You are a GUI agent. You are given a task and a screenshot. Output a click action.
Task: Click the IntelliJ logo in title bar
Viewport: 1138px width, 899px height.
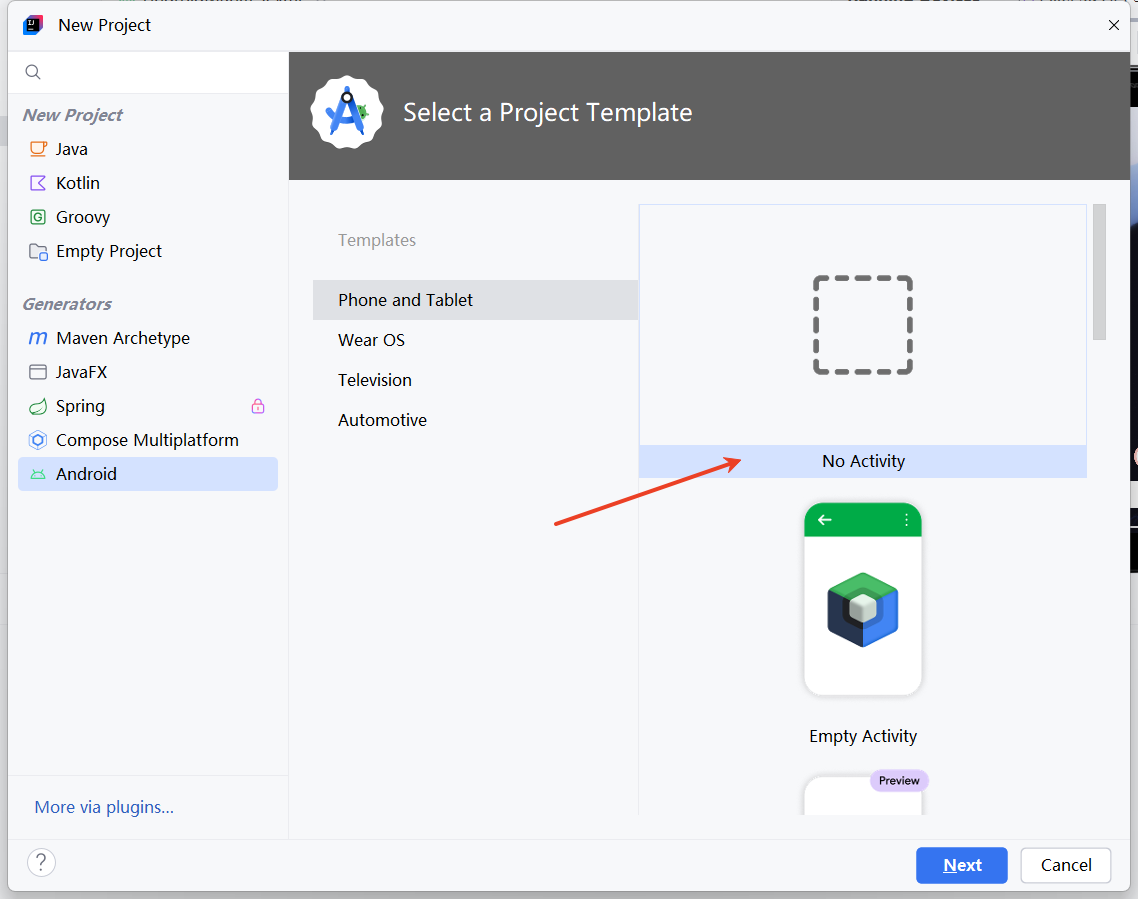[x=33, y=25]
